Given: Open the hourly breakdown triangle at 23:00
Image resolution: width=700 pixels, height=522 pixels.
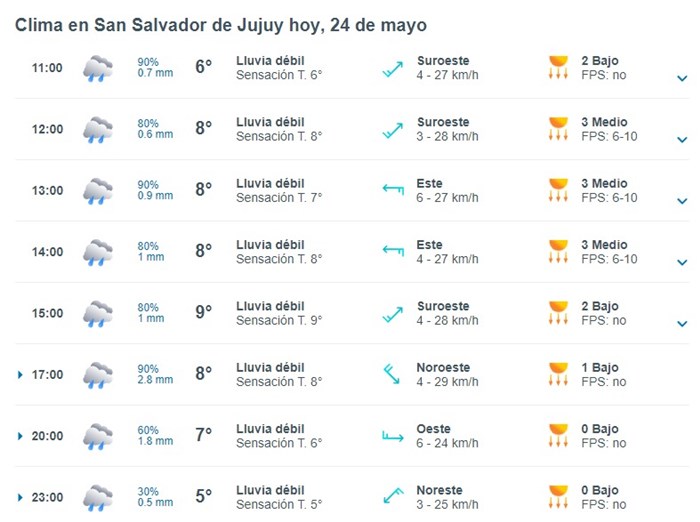Looking at the screenshot, I should (20, 497).
